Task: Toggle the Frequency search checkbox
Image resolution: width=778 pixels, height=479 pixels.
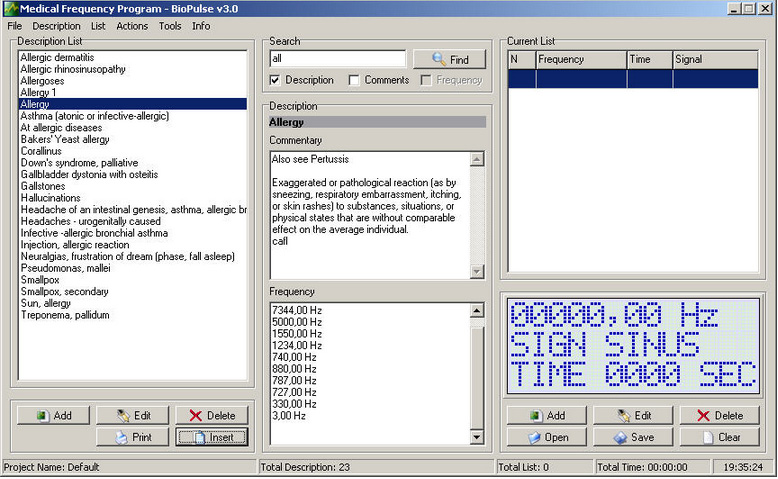Action: click(427, 80)
